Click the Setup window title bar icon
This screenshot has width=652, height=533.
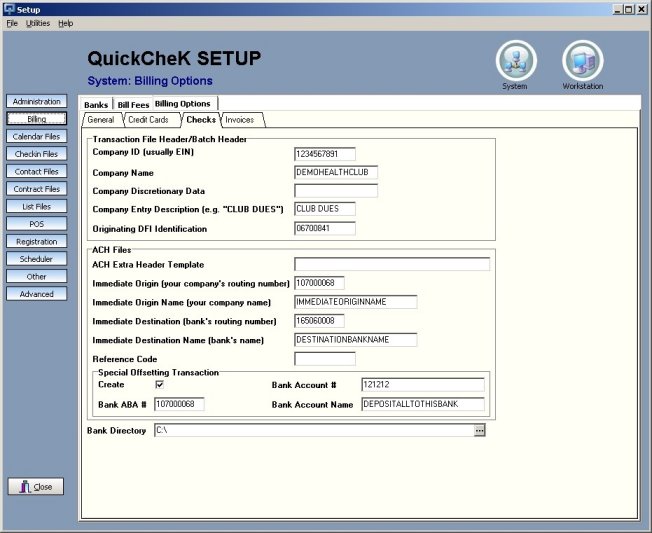(x=8, y=8)
